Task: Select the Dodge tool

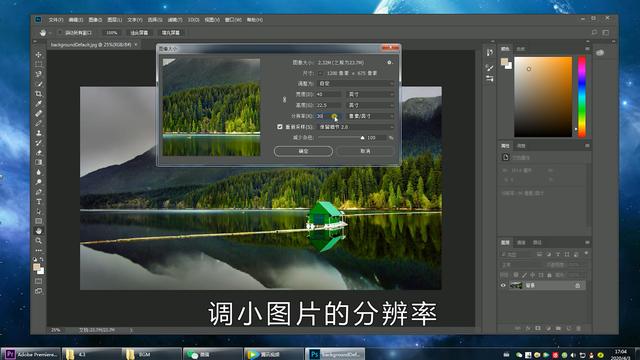Action: (x=39, y=182)
